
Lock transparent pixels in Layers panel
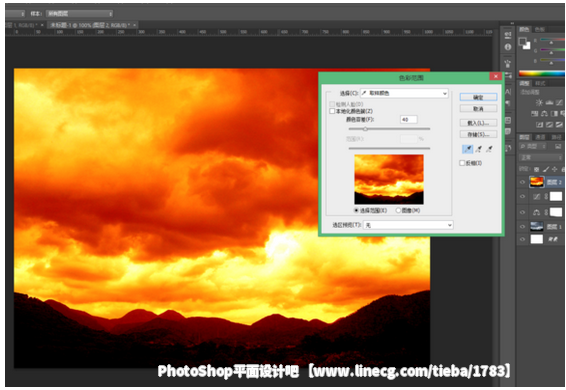[x=537, y=169]
